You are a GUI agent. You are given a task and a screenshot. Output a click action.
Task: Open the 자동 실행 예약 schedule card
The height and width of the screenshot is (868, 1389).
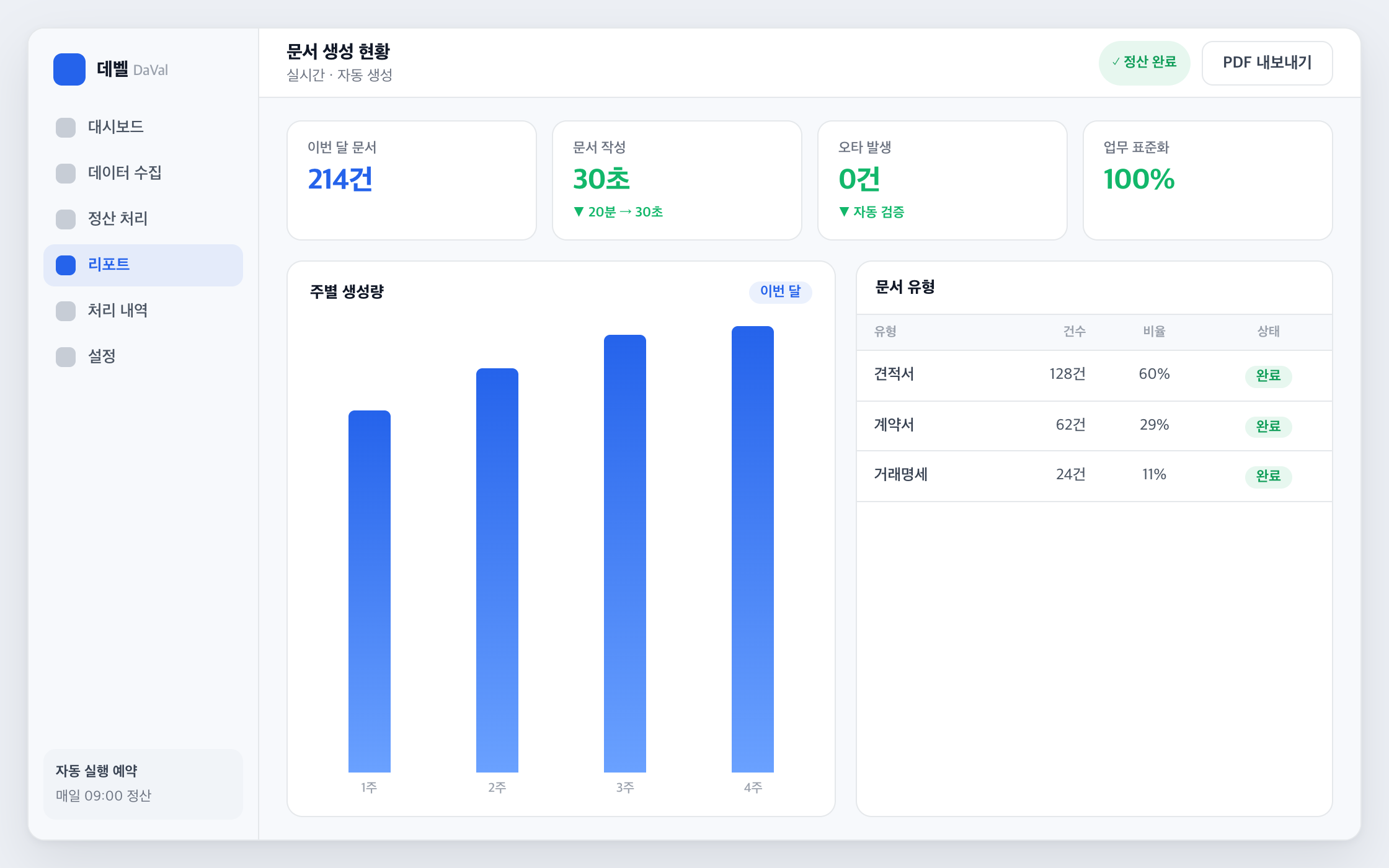pos(143,784)
